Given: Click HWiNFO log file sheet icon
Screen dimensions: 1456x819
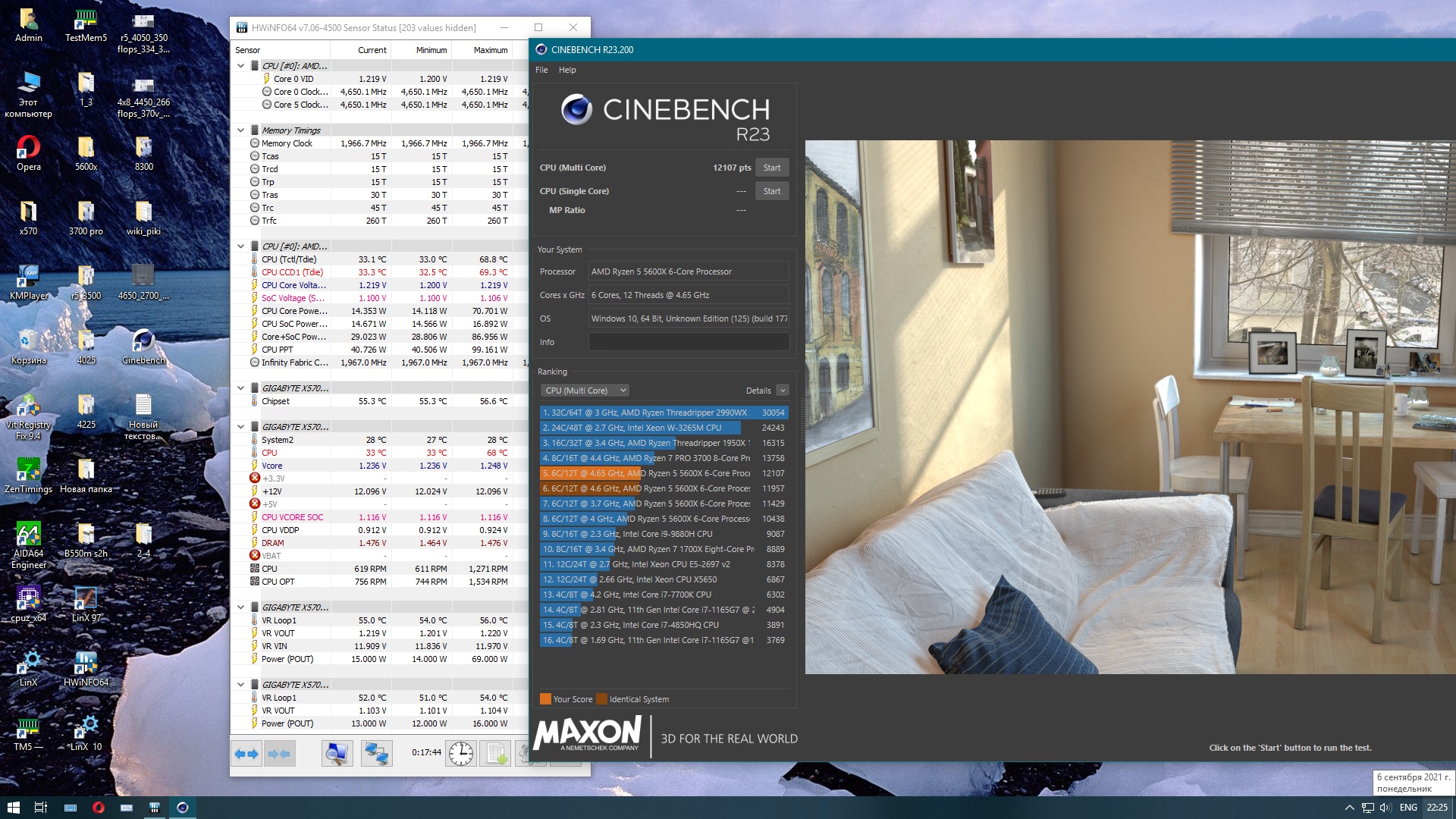Looking at the screenshot, I should (496, 754).
